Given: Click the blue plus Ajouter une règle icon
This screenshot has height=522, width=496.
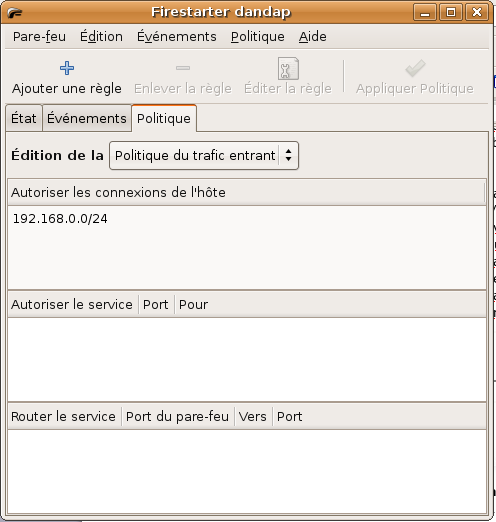Looking at the screenshot, I should 67,68.
